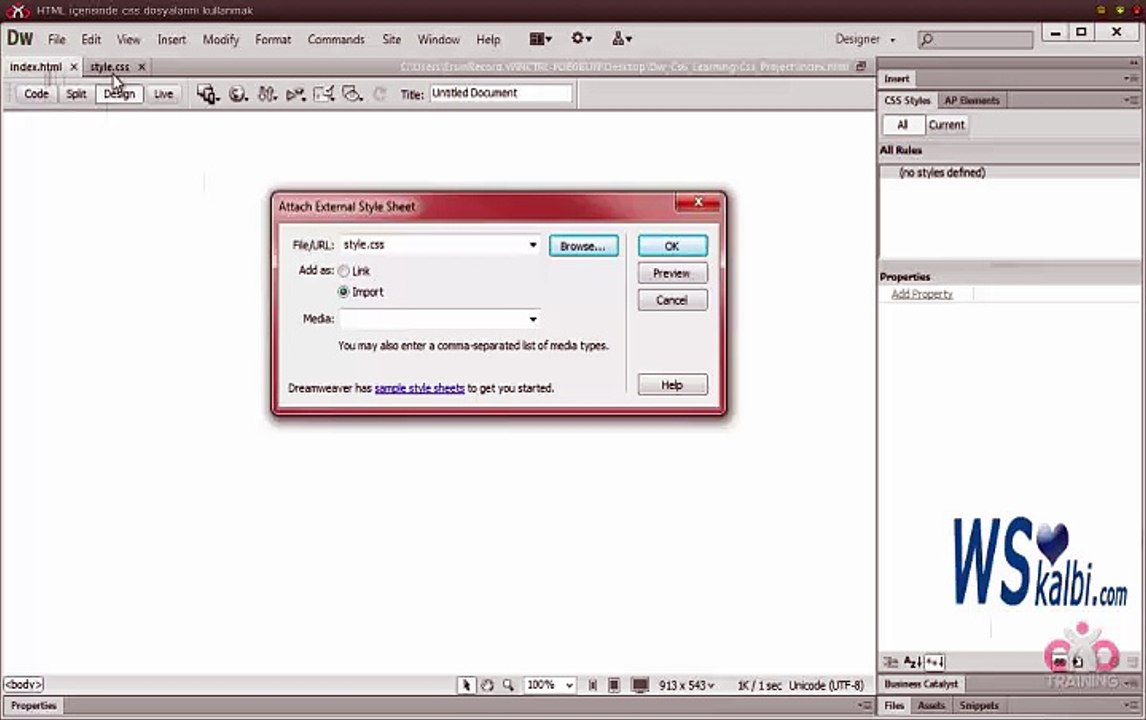Show Current CSS selection mode
1146x720 pixels.
946,125
